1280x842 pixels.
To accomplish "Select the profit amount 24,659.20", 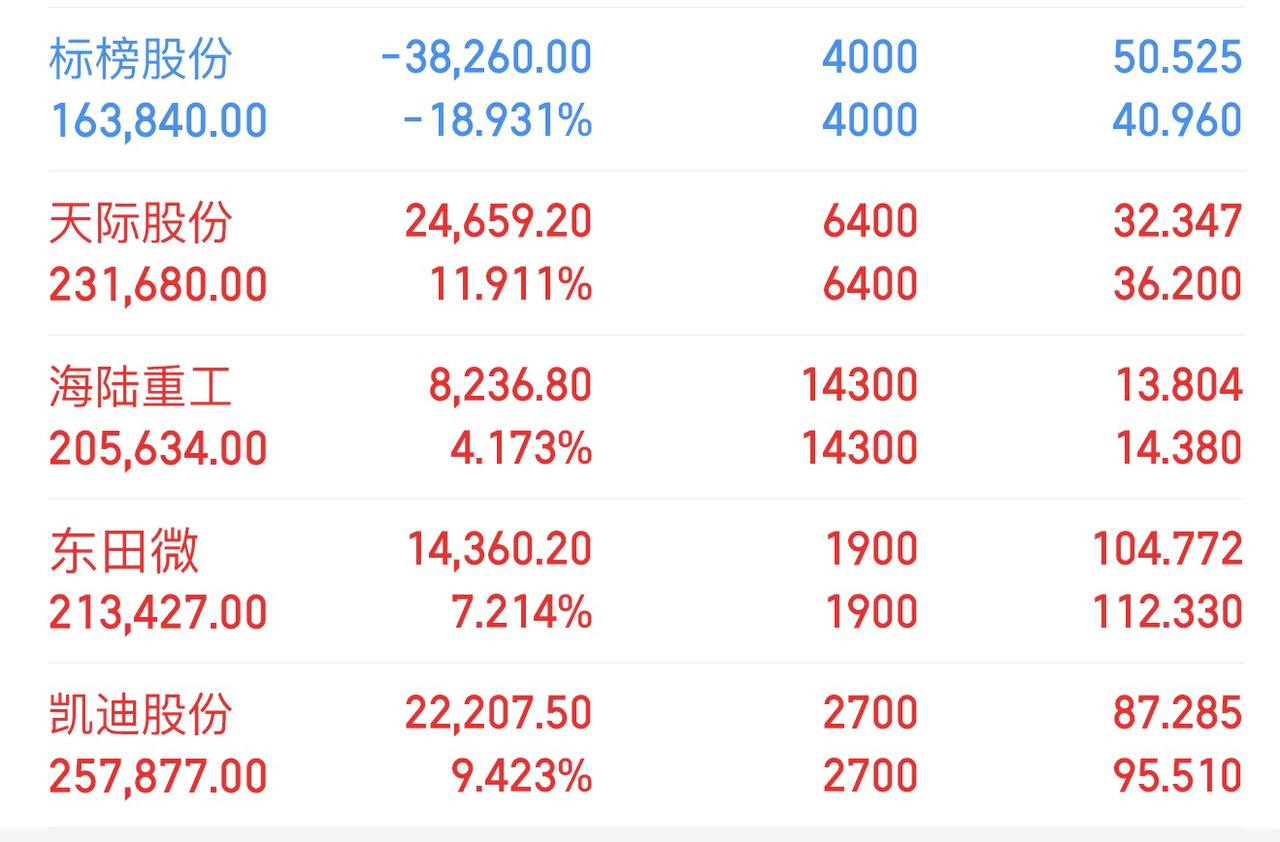I will 498,222.
